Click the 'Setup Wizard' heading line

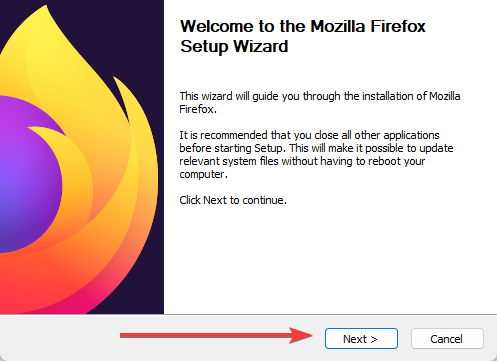(x=234, y=46)
